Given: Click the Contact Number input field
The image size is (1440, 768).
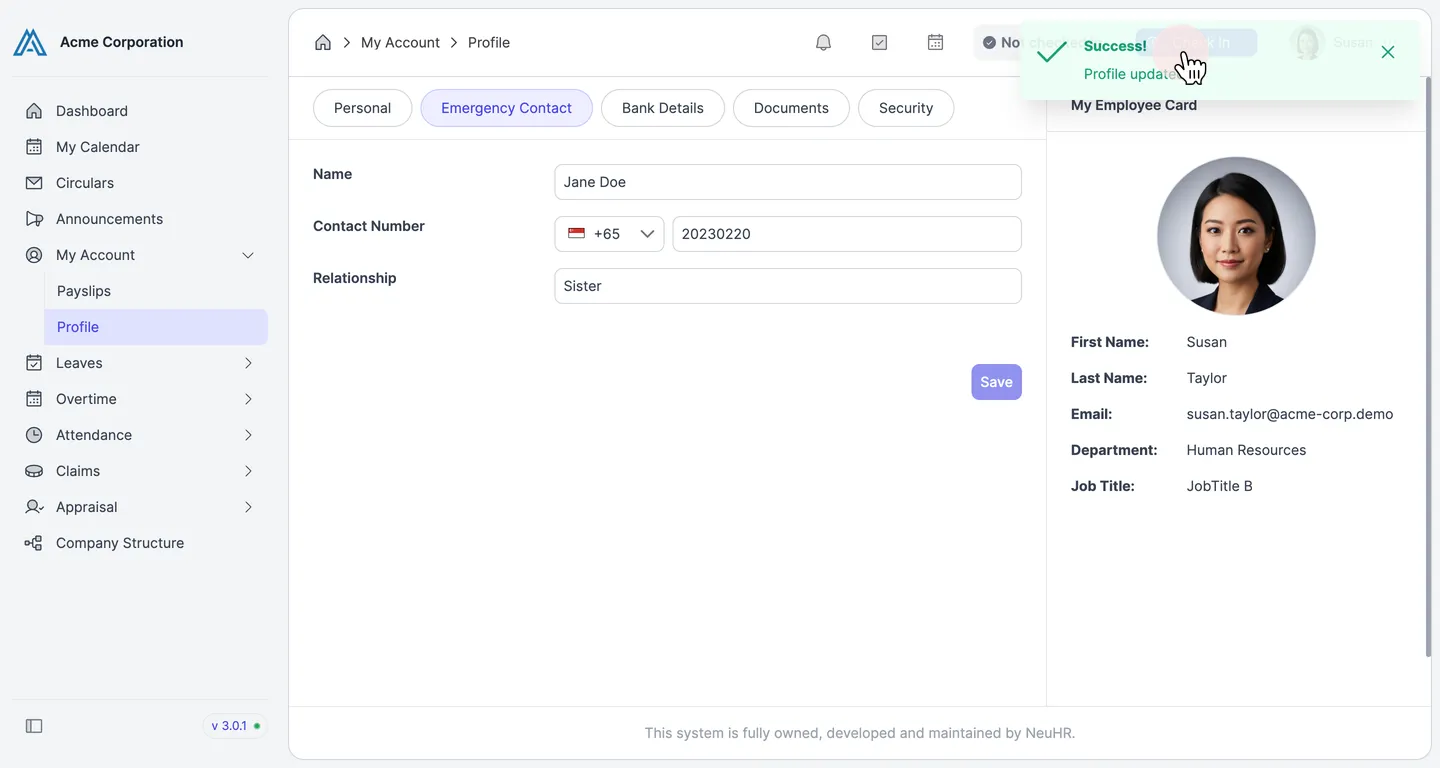Looking at the screenshot, I should click(847, 234).
